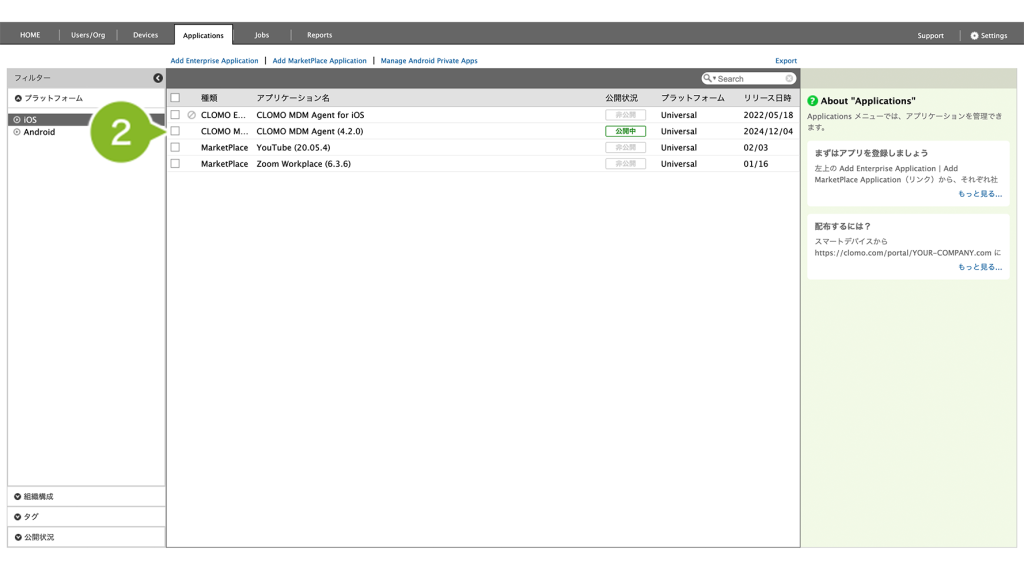Sort by the リリース日時 column header
1024x576 pixels.
tap(767, 98)
